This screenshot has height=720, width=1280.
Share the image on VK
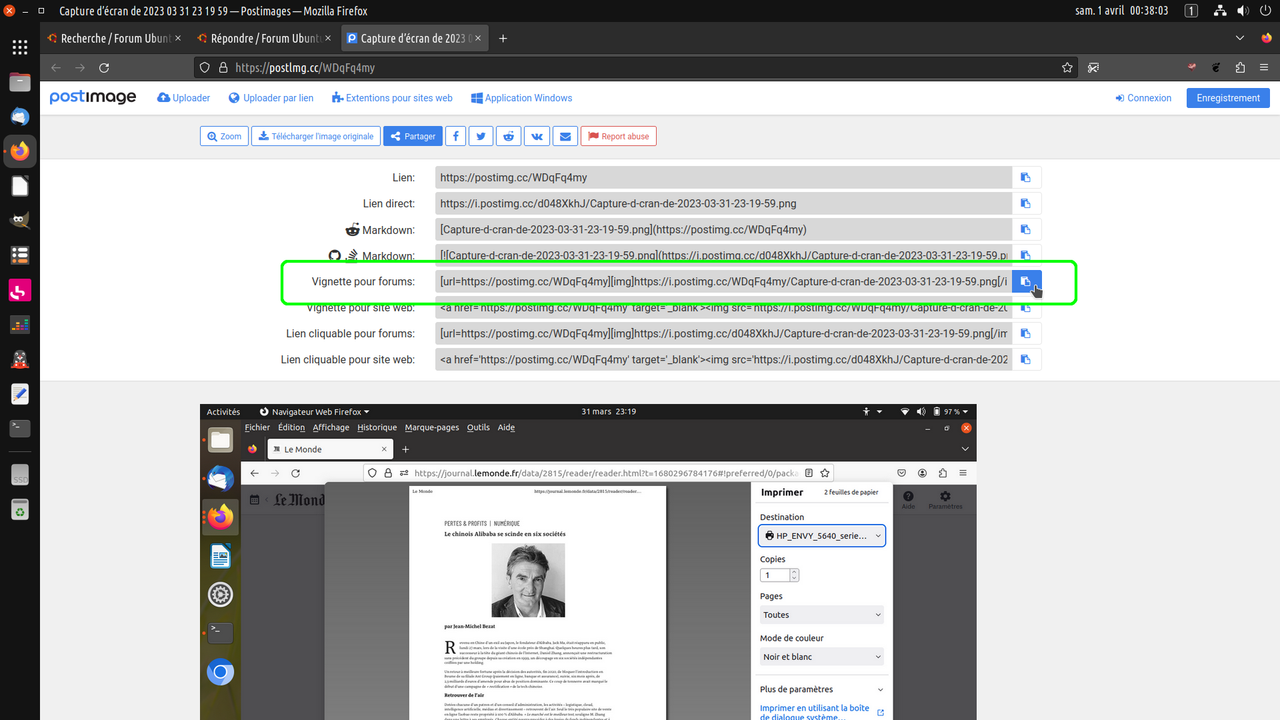[x=538, y=136]
